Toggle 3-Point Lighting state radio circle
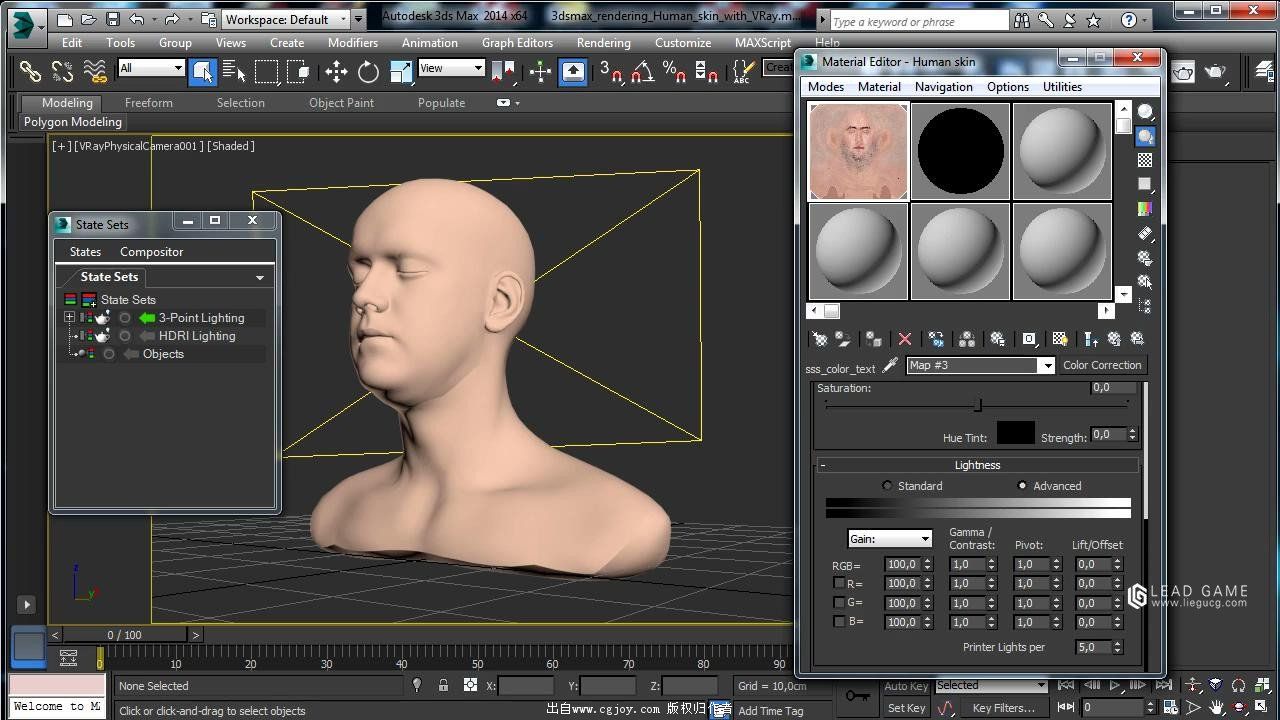The width and height of the screenshot is (1280, 720). click(x=125, y=318)
